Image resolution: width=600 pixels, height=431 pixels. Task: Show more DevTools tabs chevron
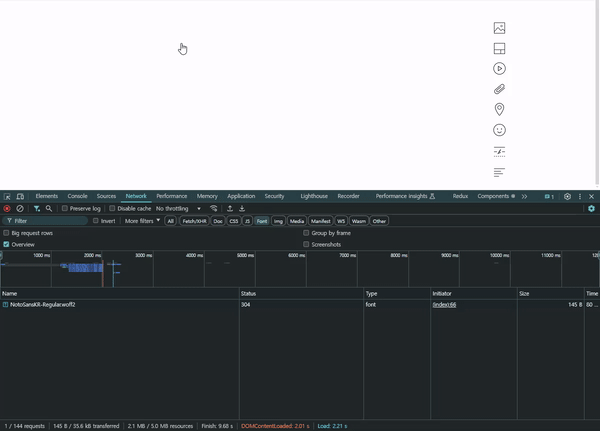tap(524, 196)
